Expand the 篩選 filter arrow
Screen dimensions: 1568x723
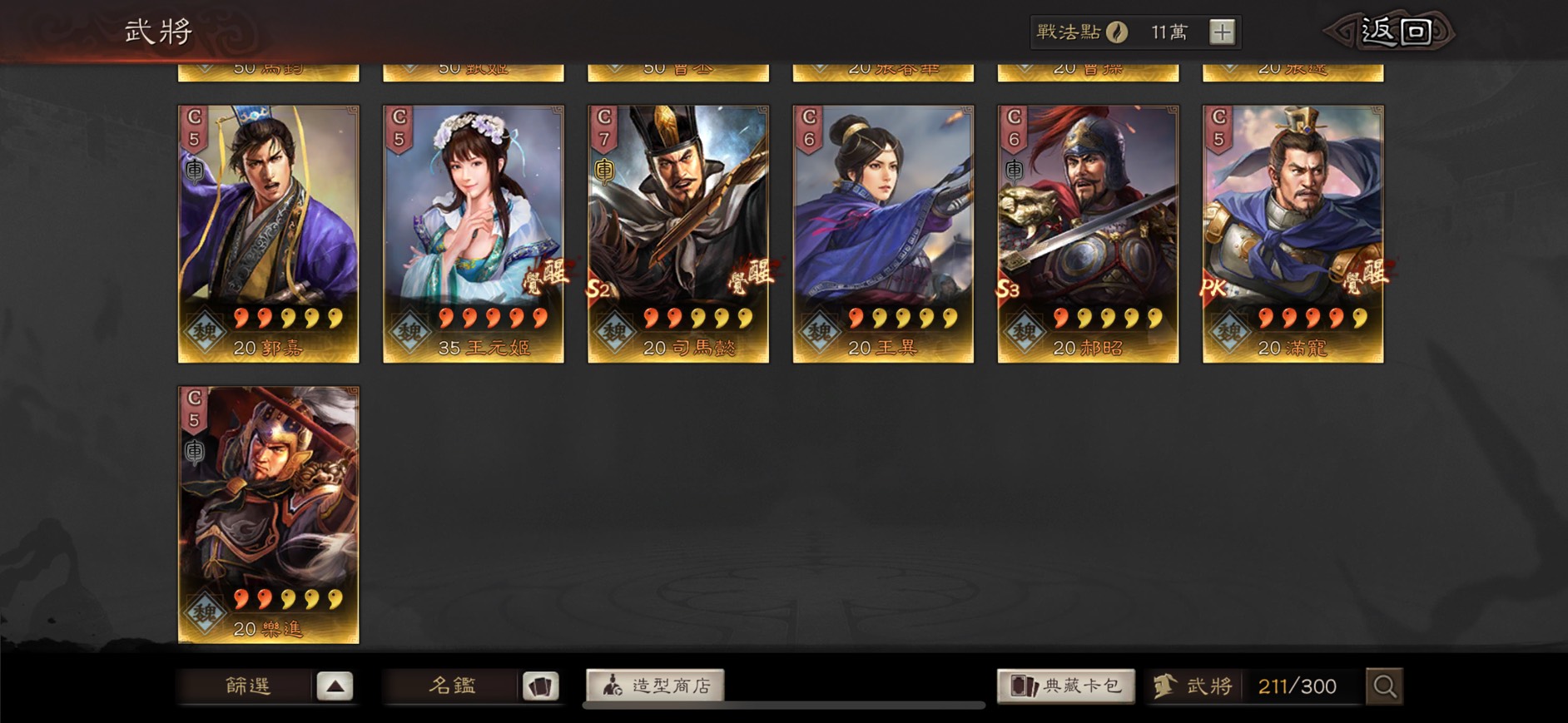tap(335, 686)
